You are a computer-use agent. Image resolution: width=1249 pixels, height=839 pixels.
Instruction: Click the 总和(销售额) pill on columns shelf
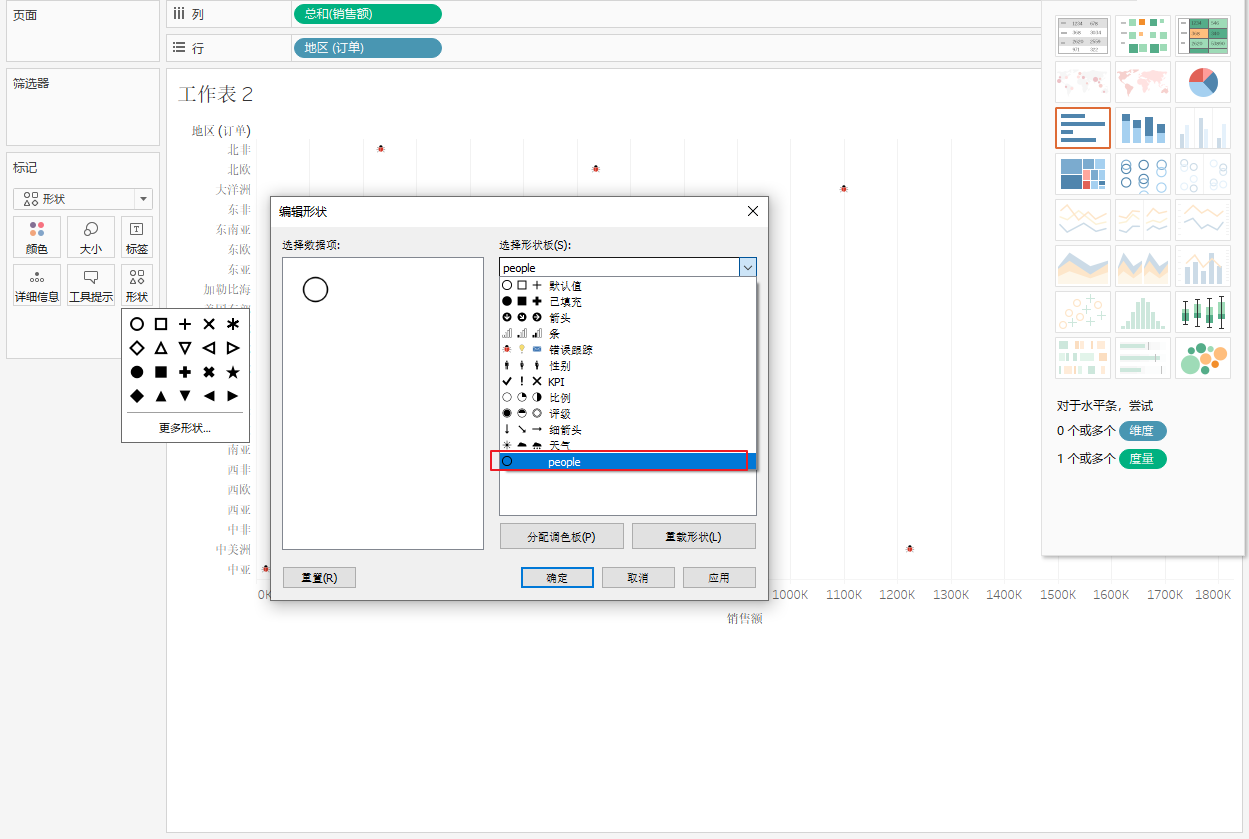click(367, 14)
